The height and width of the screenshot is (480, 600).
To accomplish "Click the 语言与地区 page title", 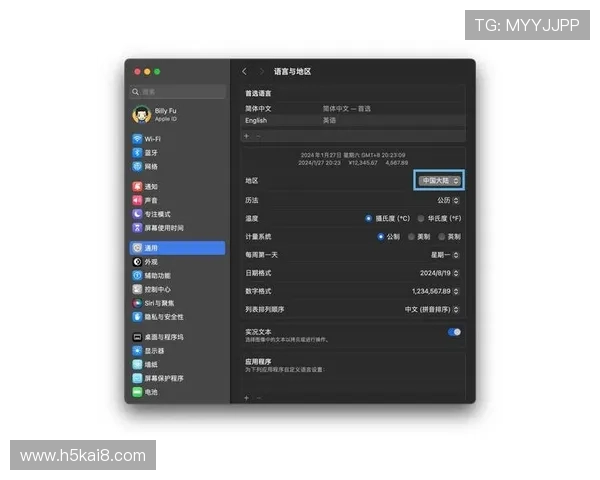I will (x=292, y=72).
